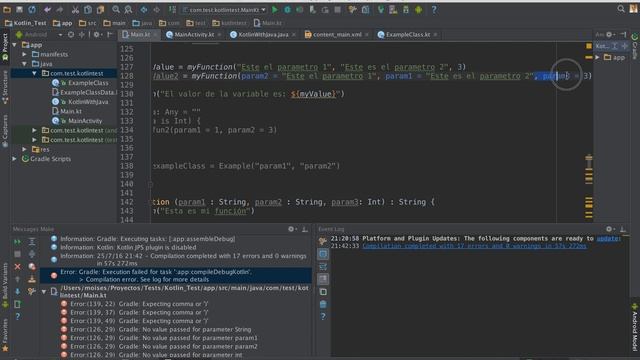
Task: Open the update link in Event Log
Action: [x=609, y=238]
